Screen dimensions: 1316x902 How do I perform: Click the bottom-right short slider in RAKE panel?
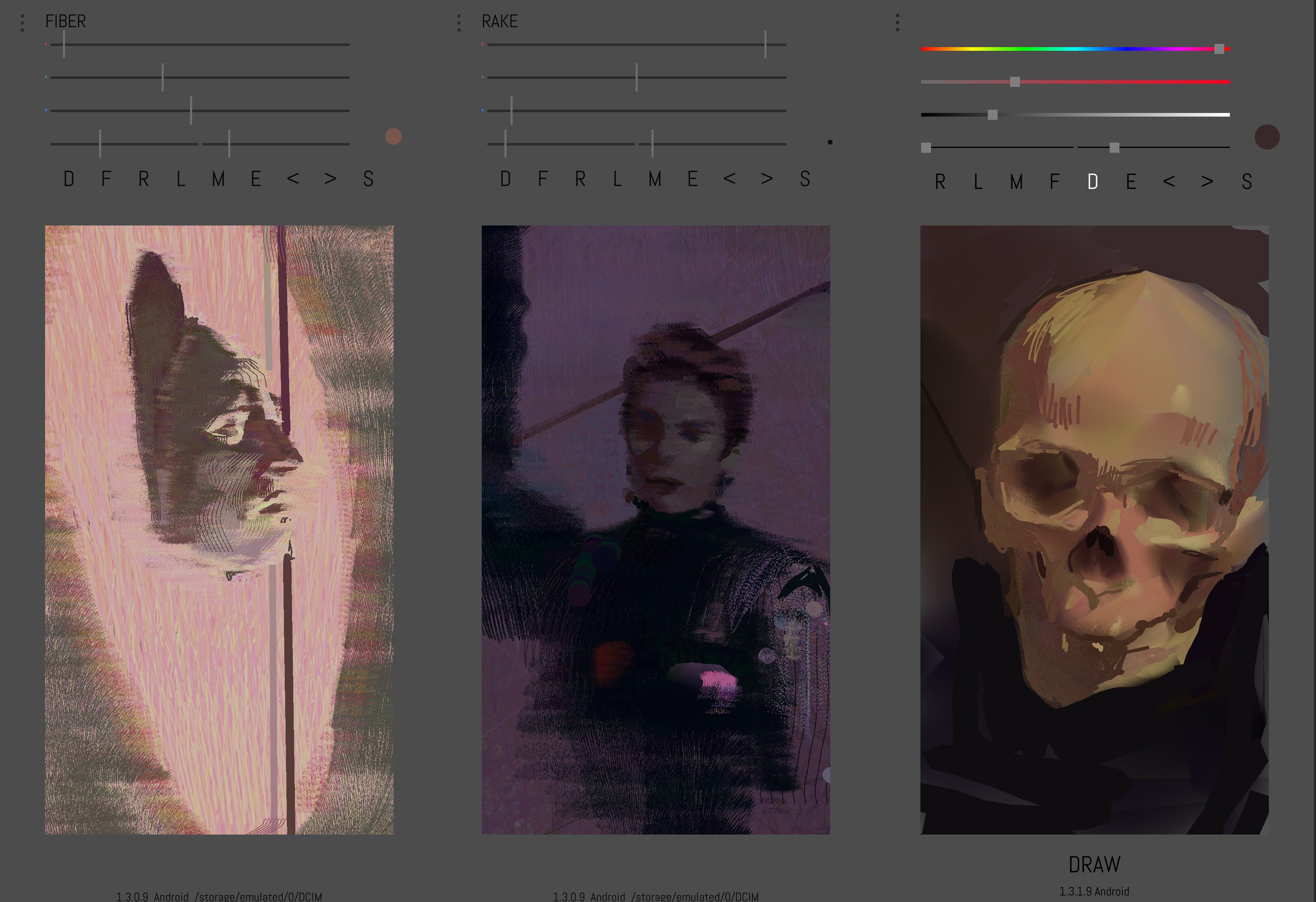[712, 144]
